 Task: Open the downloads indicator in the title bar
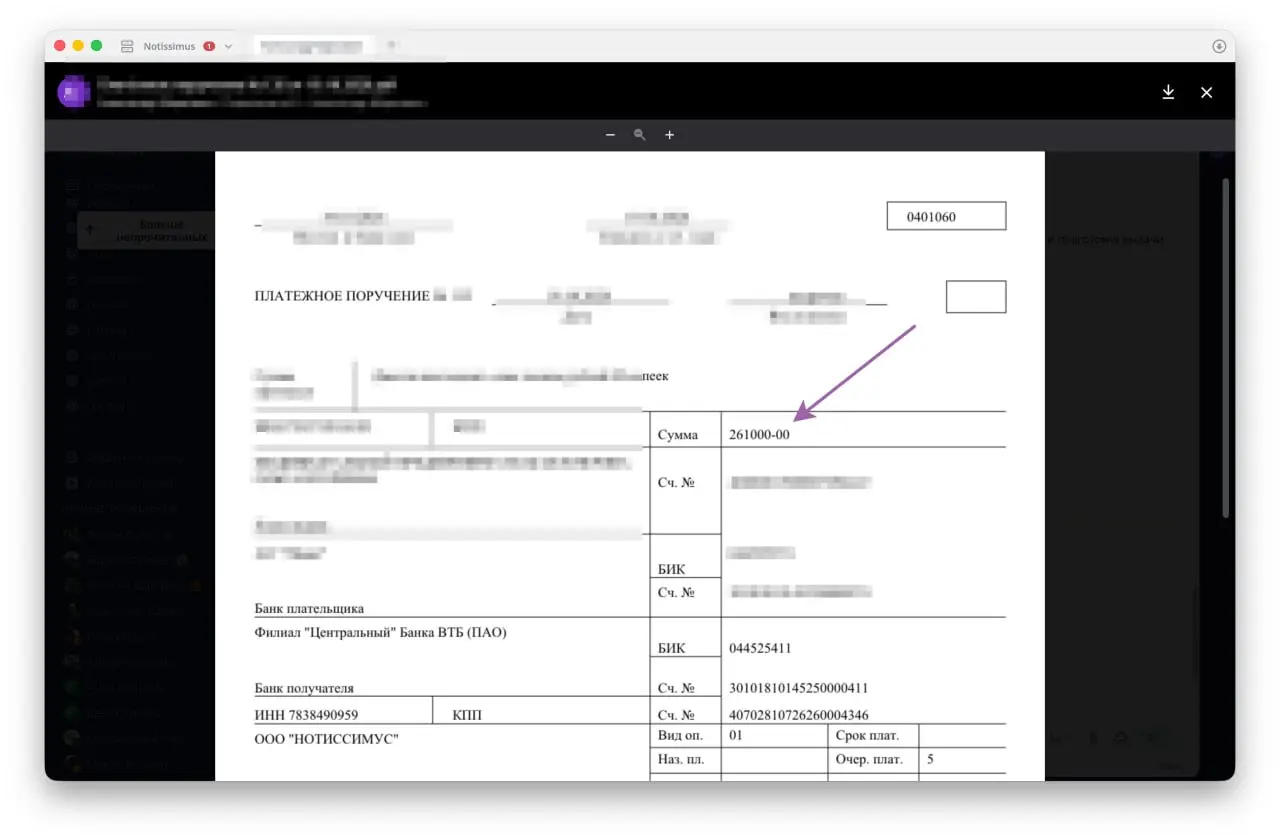tap(1219, 46)
